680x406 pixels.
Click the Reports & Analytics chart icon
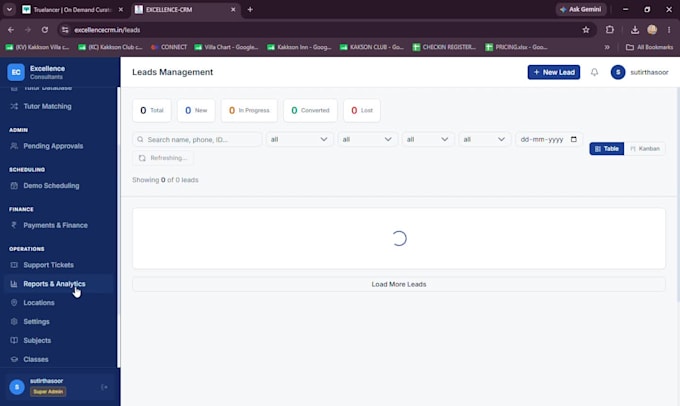coord(14,284)
